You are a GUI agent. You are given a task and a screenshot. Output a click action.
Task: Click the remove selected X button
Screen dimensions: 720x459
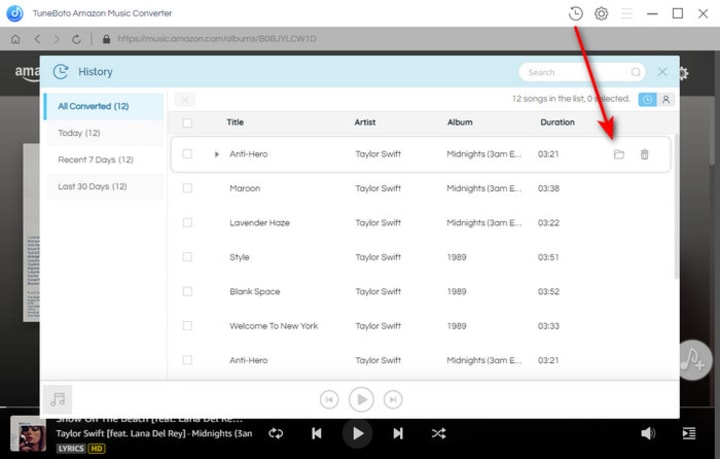tap(185, 100)
